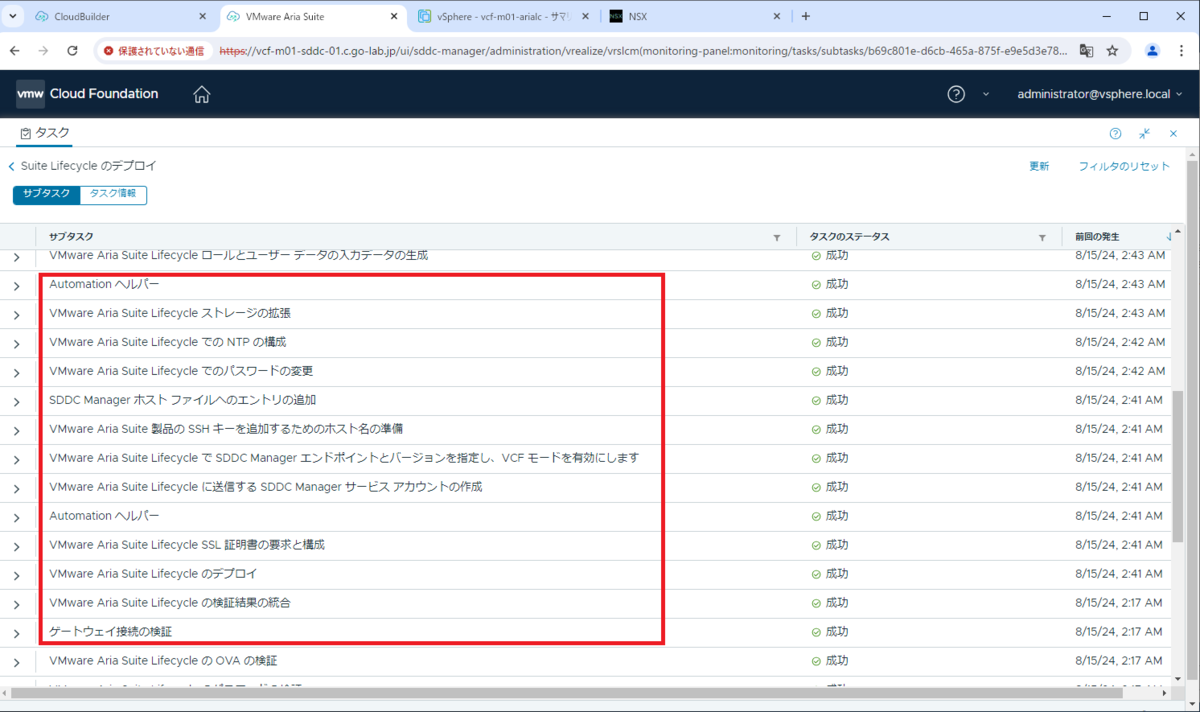Click the 前回の発生 column header
1200x712 pixels.
[x=1097, y=237]
